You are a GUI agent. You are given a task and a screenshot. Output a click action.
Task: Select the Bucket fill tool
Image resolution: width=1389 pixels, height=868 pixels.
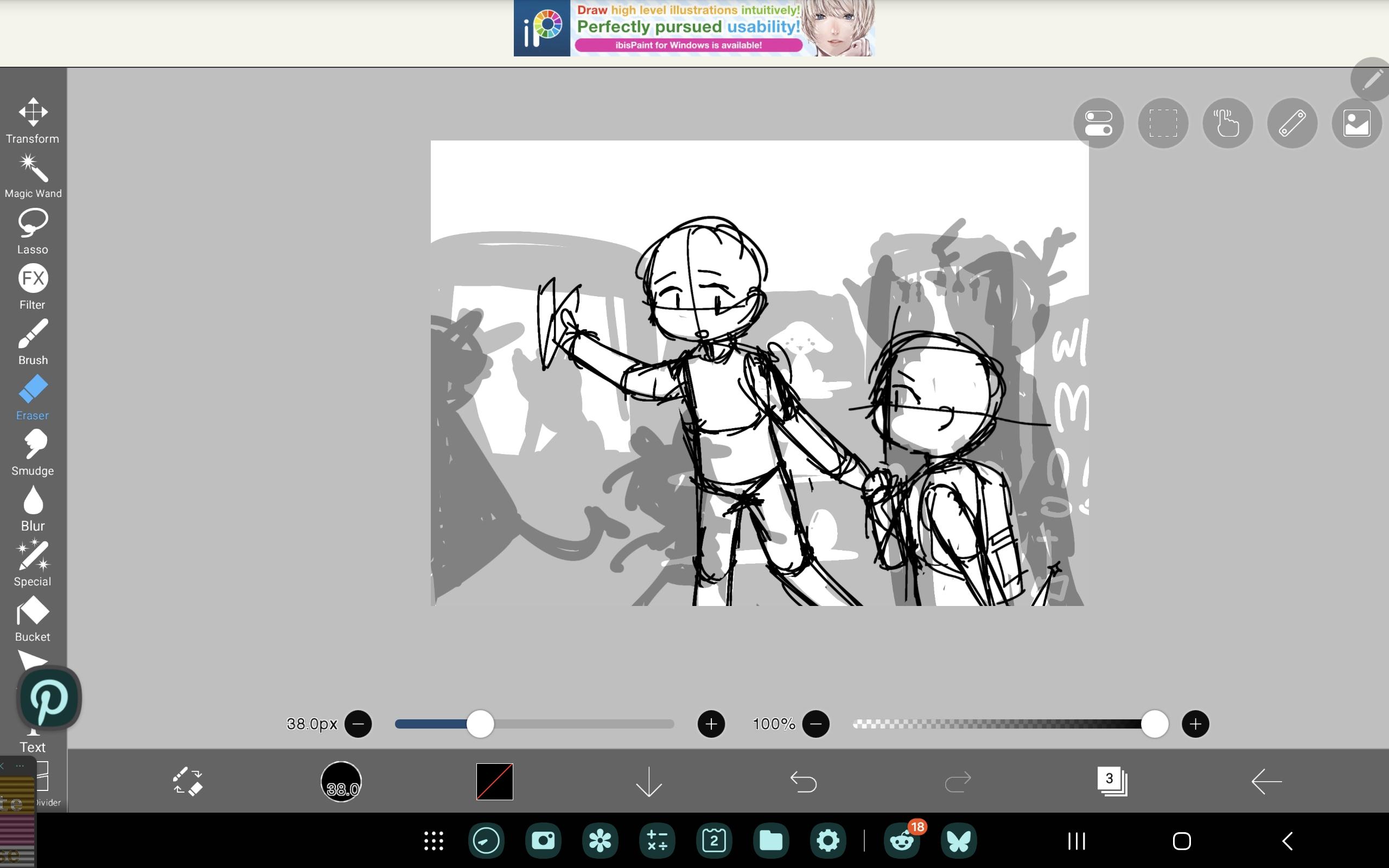[x=33, y=618]
